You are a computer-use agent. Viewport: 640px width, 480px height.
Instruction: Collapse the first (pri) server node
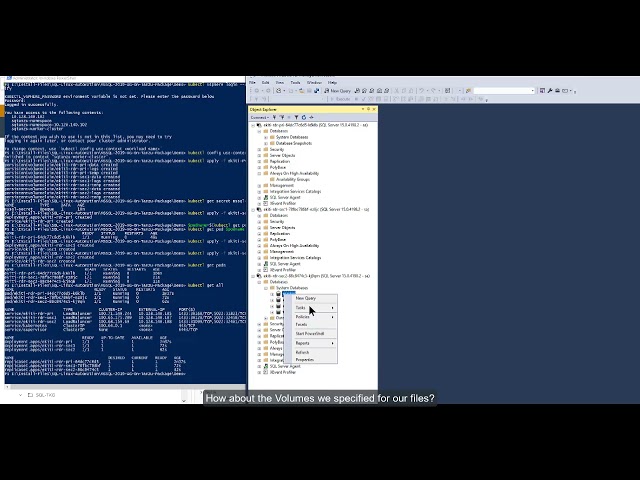click(253, 125)
